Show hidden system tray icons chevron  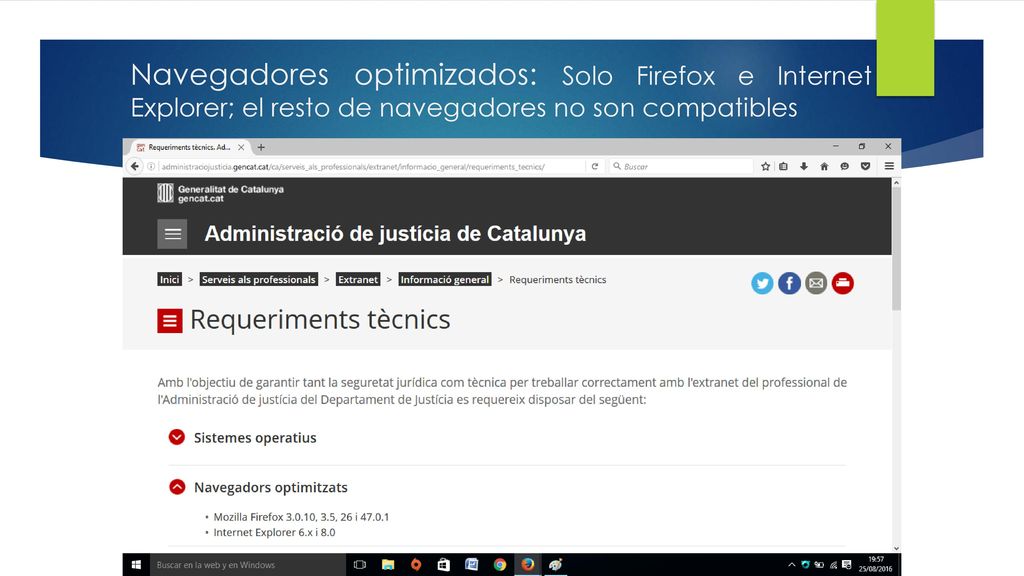[792, 565]
